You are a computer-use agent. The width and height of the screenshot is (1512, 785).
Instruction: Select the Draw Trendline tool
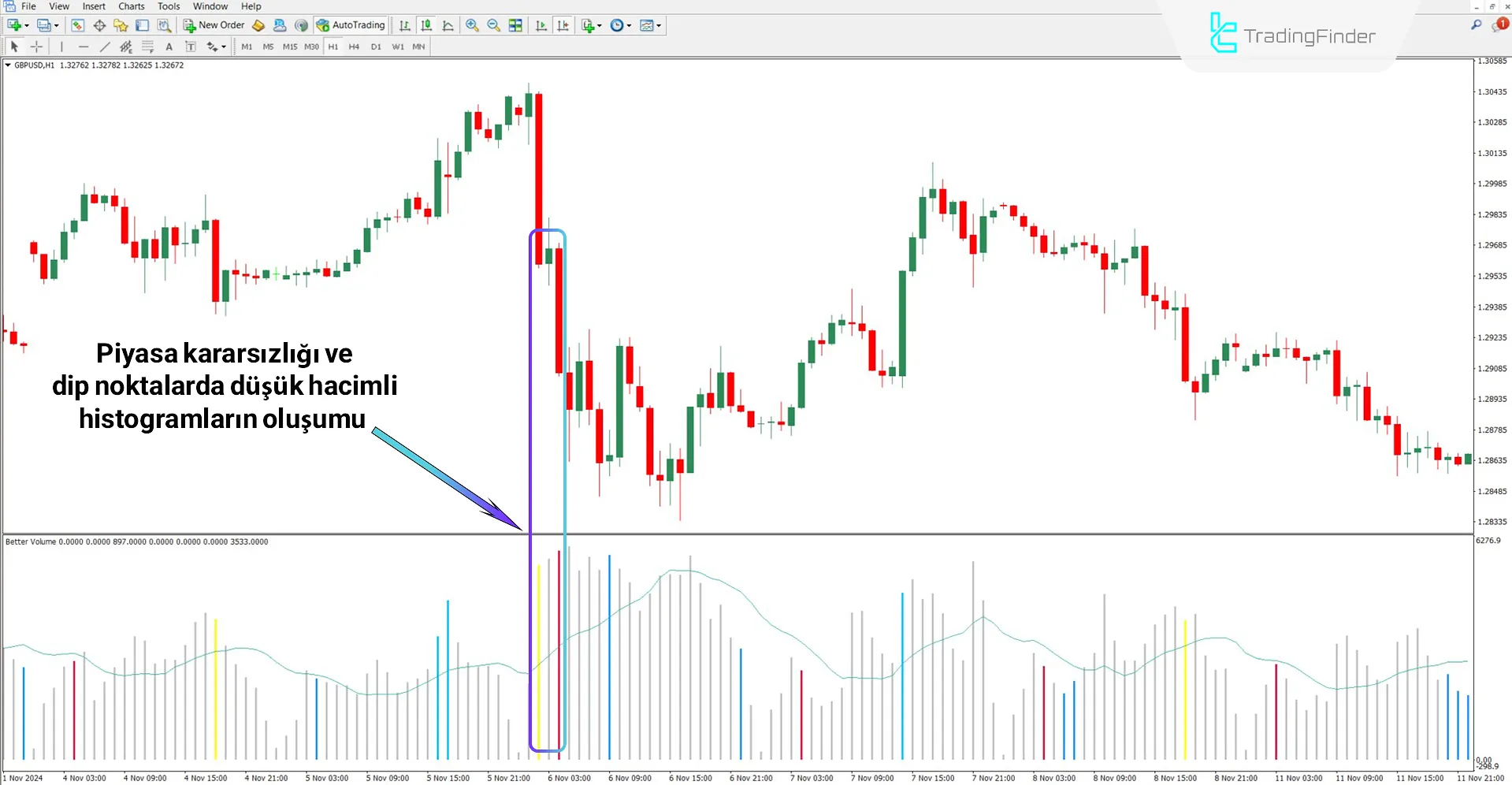(105, 47)
